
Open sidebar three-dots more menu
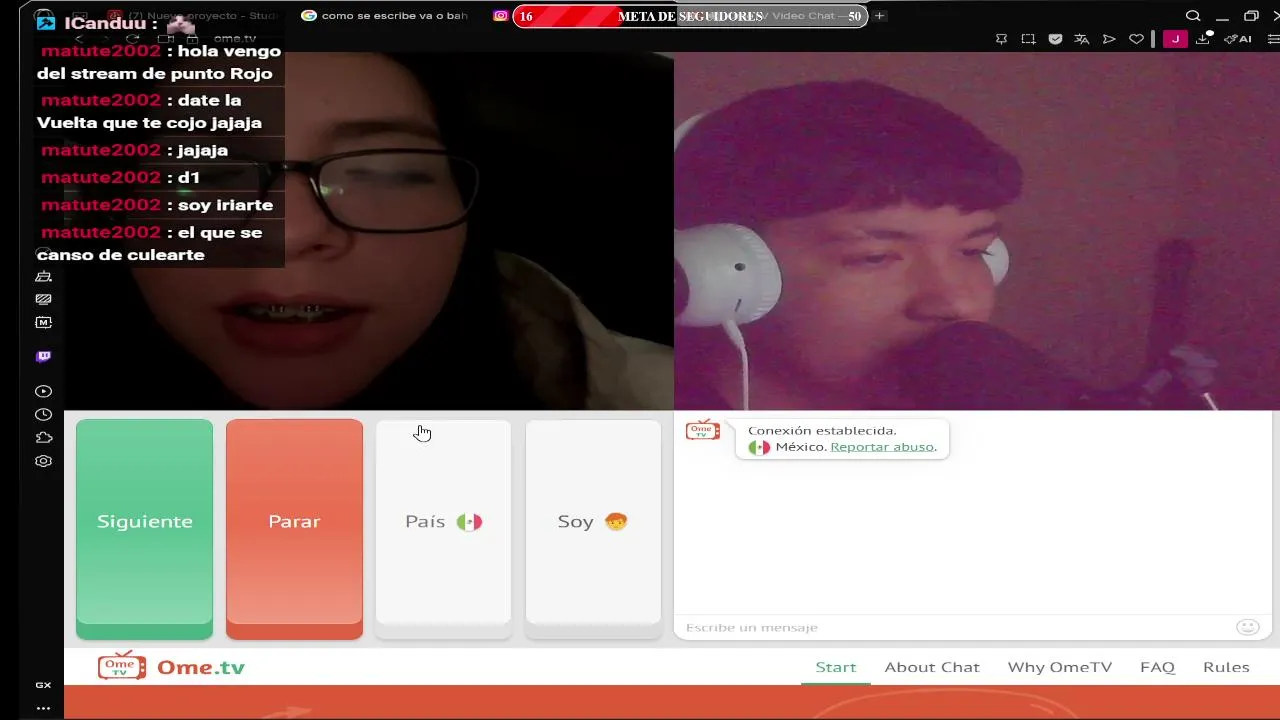(43, 708)
